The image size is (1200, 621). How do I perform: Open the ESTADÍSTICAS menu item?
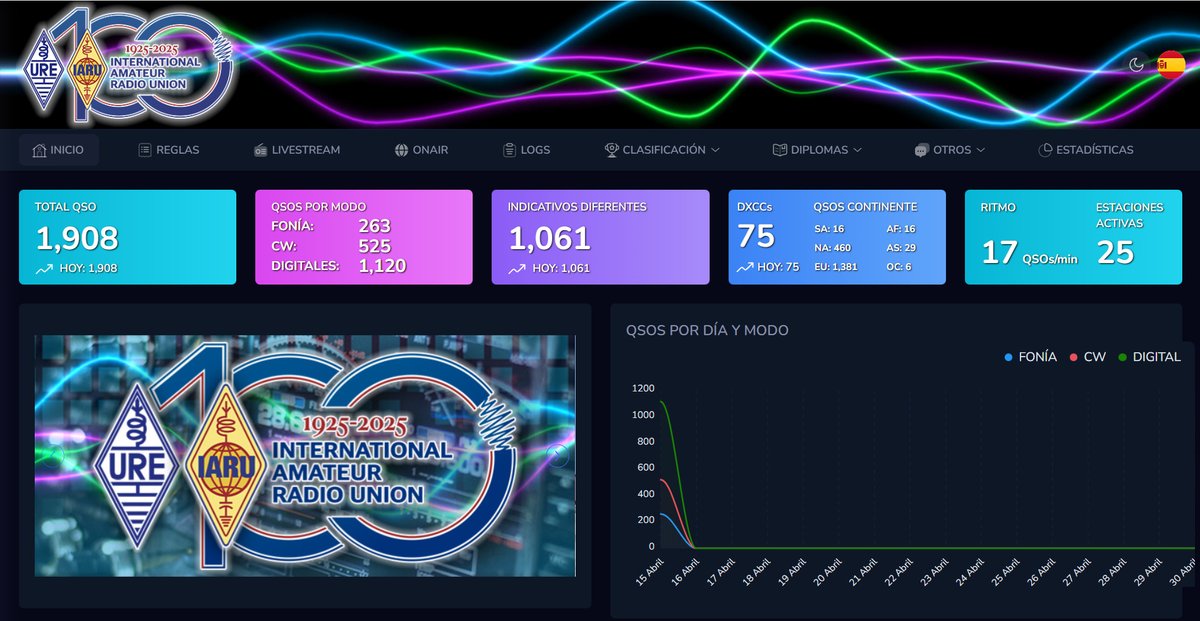pyautogui.click(x=1086, y=150)
